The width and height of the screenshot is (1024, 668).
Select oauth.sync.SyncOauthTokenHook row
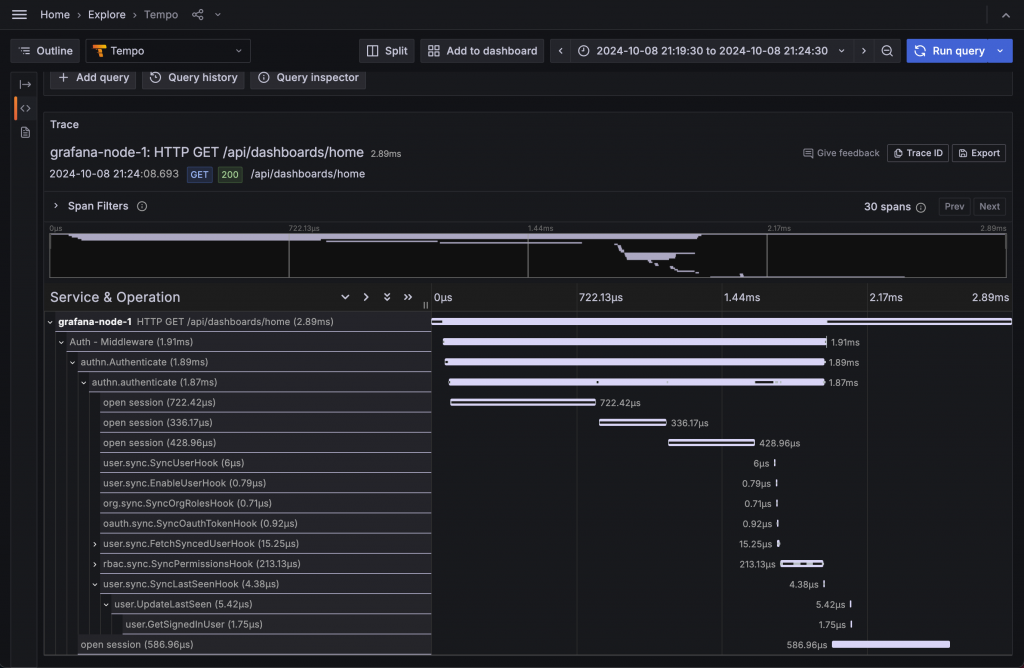pos(266,524)
